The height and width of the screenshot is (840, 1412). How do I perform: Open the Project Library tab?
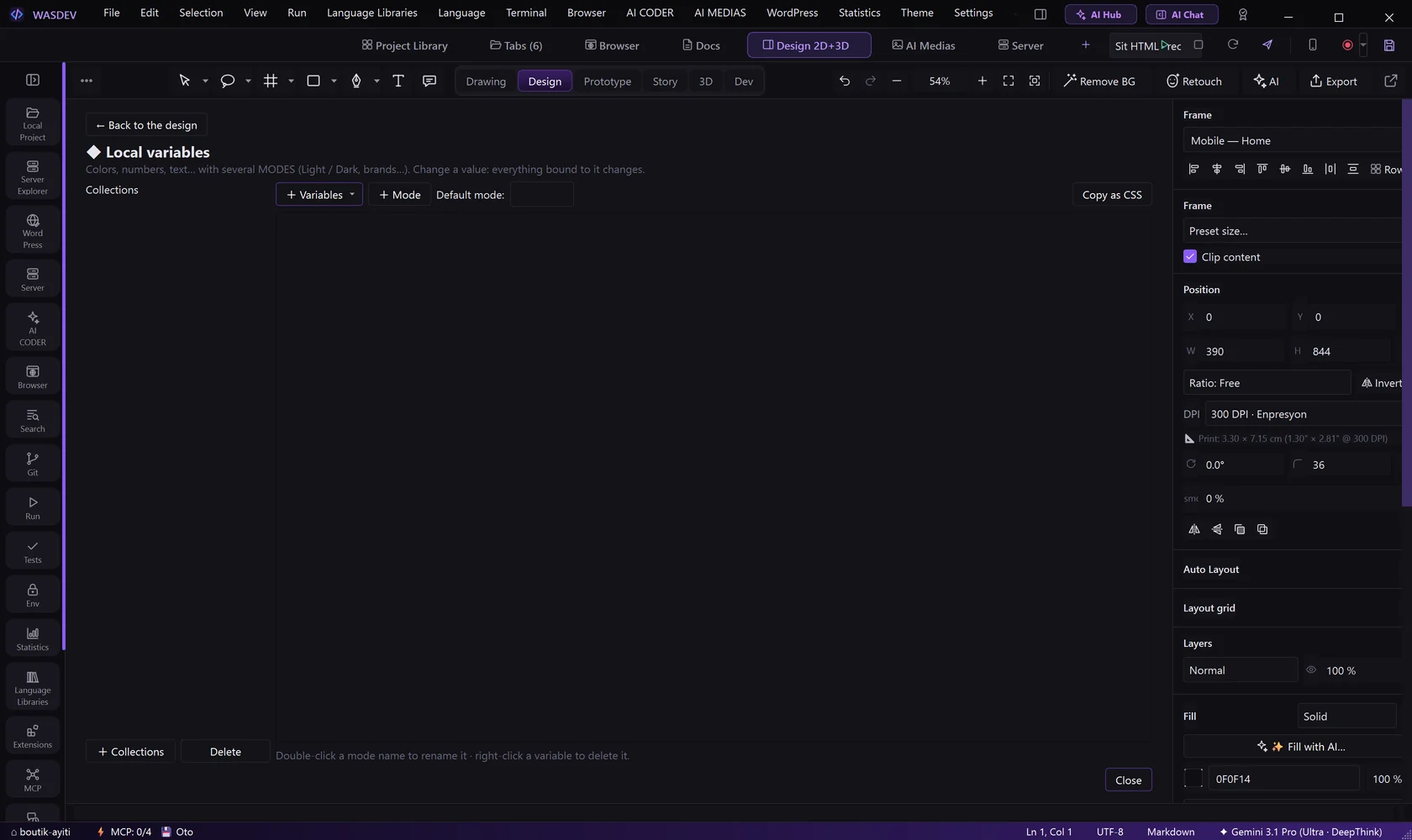click(404, 45)
